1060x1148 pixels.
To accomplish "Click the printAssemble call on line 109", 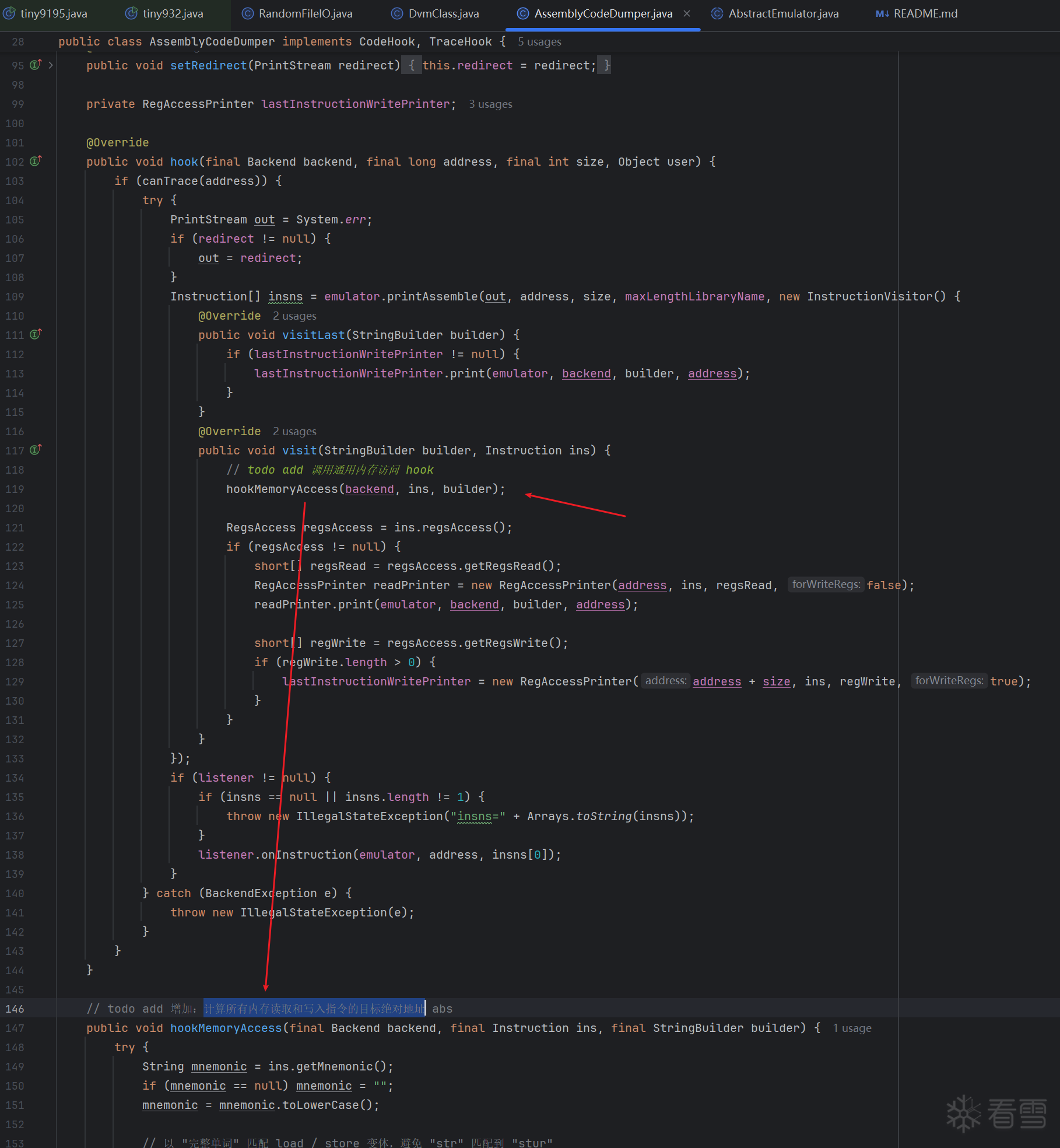I will pos(433,296).
